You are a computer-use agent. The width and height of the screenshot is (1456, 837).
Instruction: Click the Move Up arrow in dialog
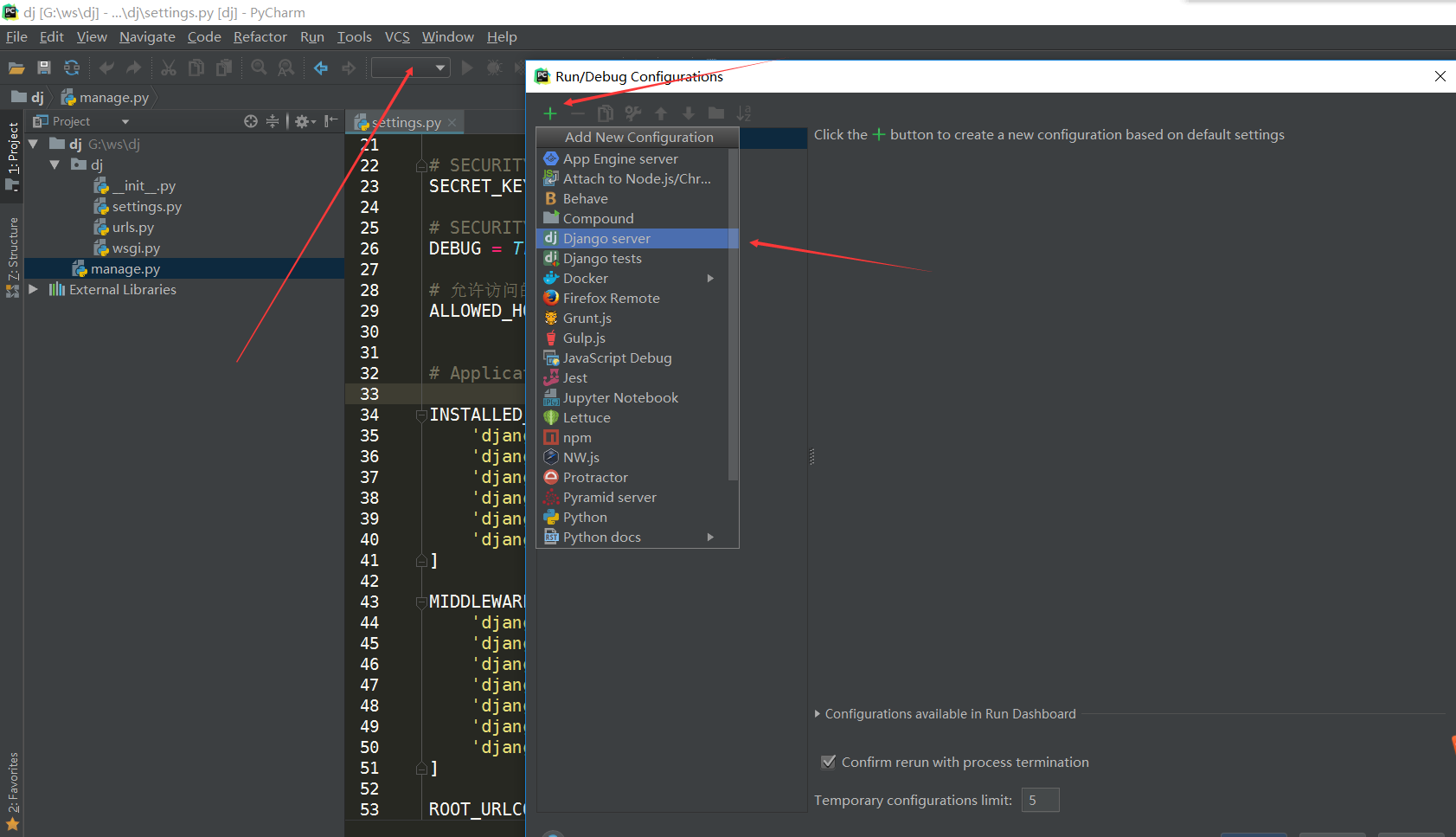pyautogui.click(x=661, y=113)
